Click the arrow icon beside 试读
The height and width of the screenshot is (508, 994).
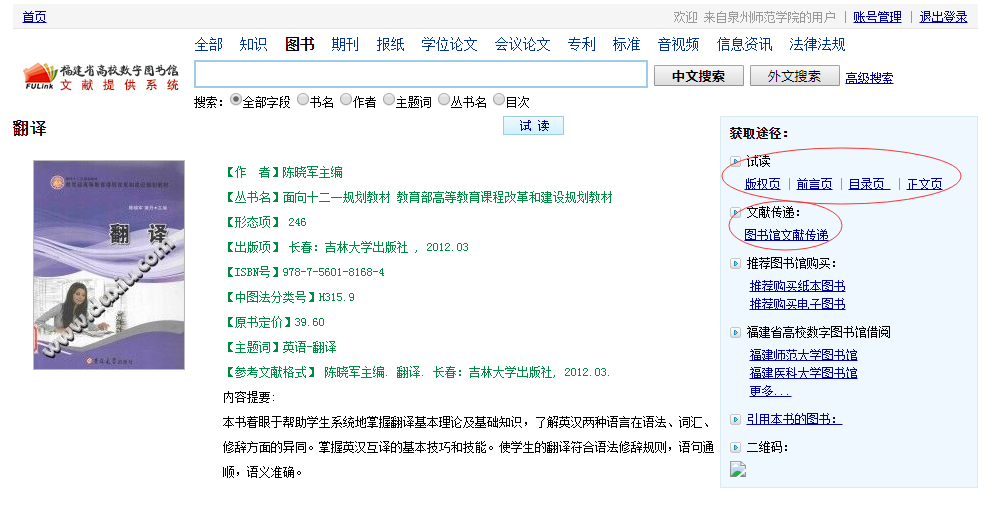click(x=736, y=161)
